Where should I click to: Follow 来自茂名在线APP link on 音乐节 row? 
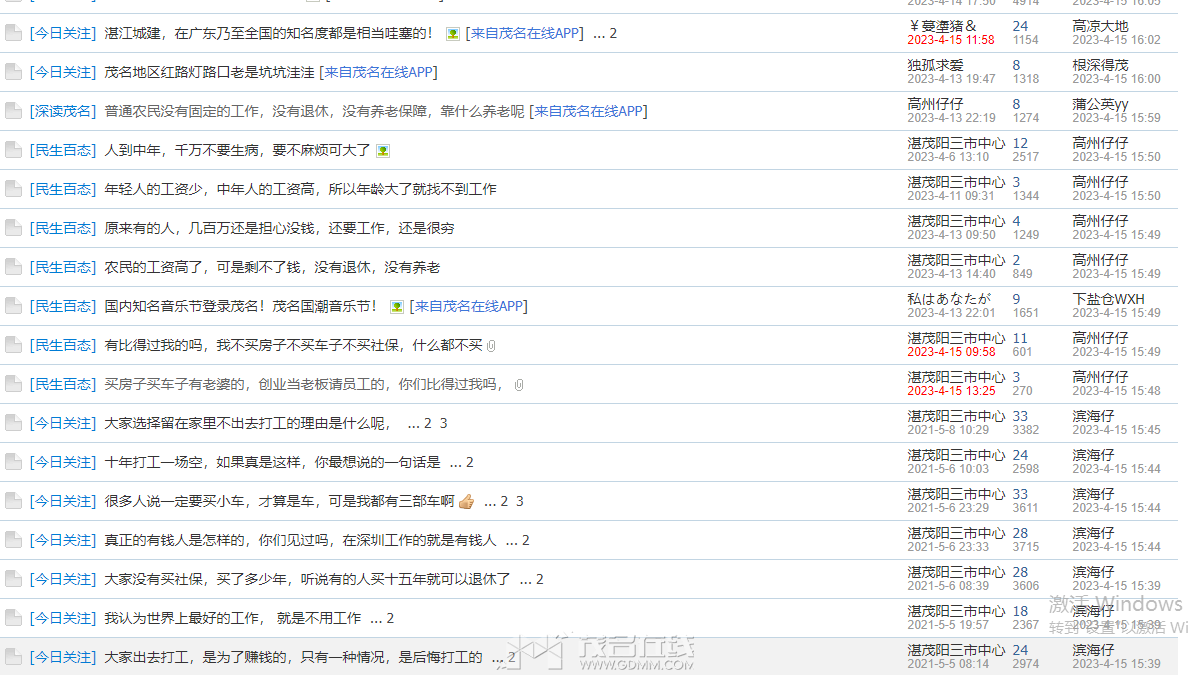point(468,306)
